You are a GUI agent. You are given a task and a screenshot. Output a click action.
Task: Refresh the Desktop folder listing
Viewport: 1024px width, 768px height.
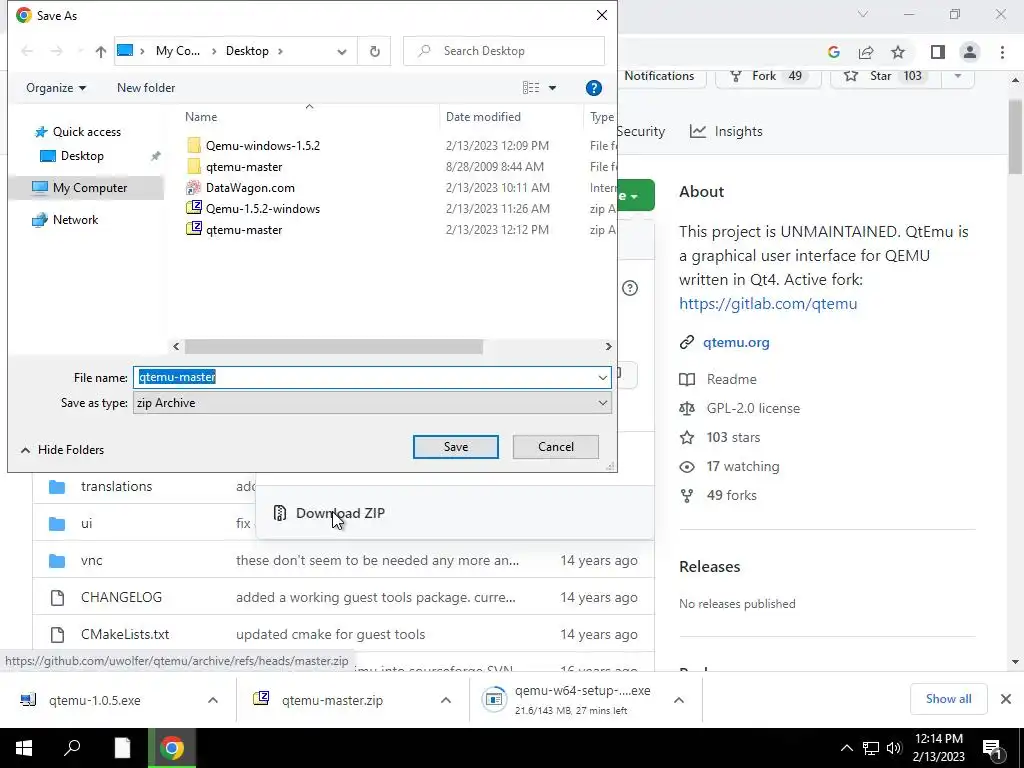click(374, 51)
